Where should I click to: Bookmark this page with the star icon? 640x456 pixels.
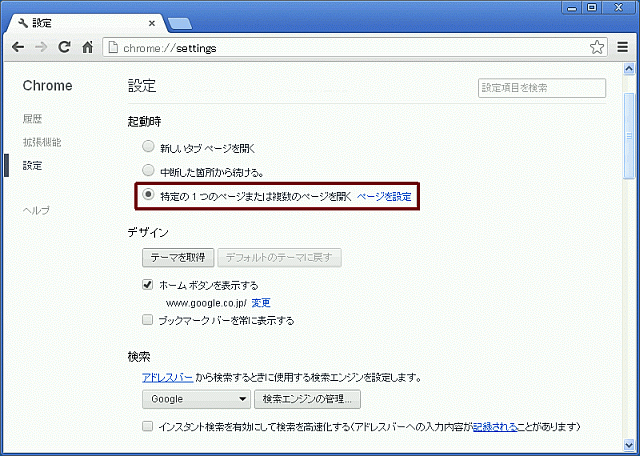coord(597,48)
